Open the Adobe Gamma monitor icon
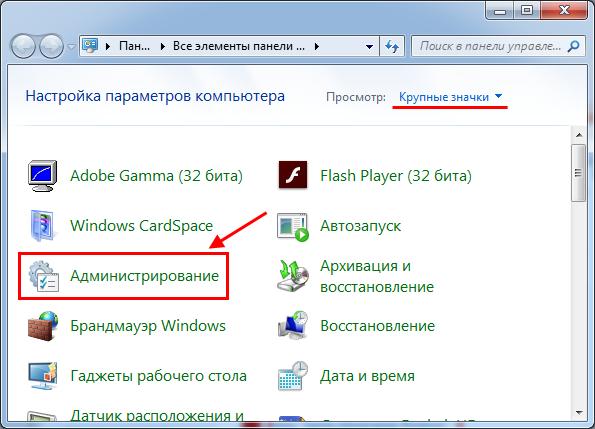 point(42,176)
